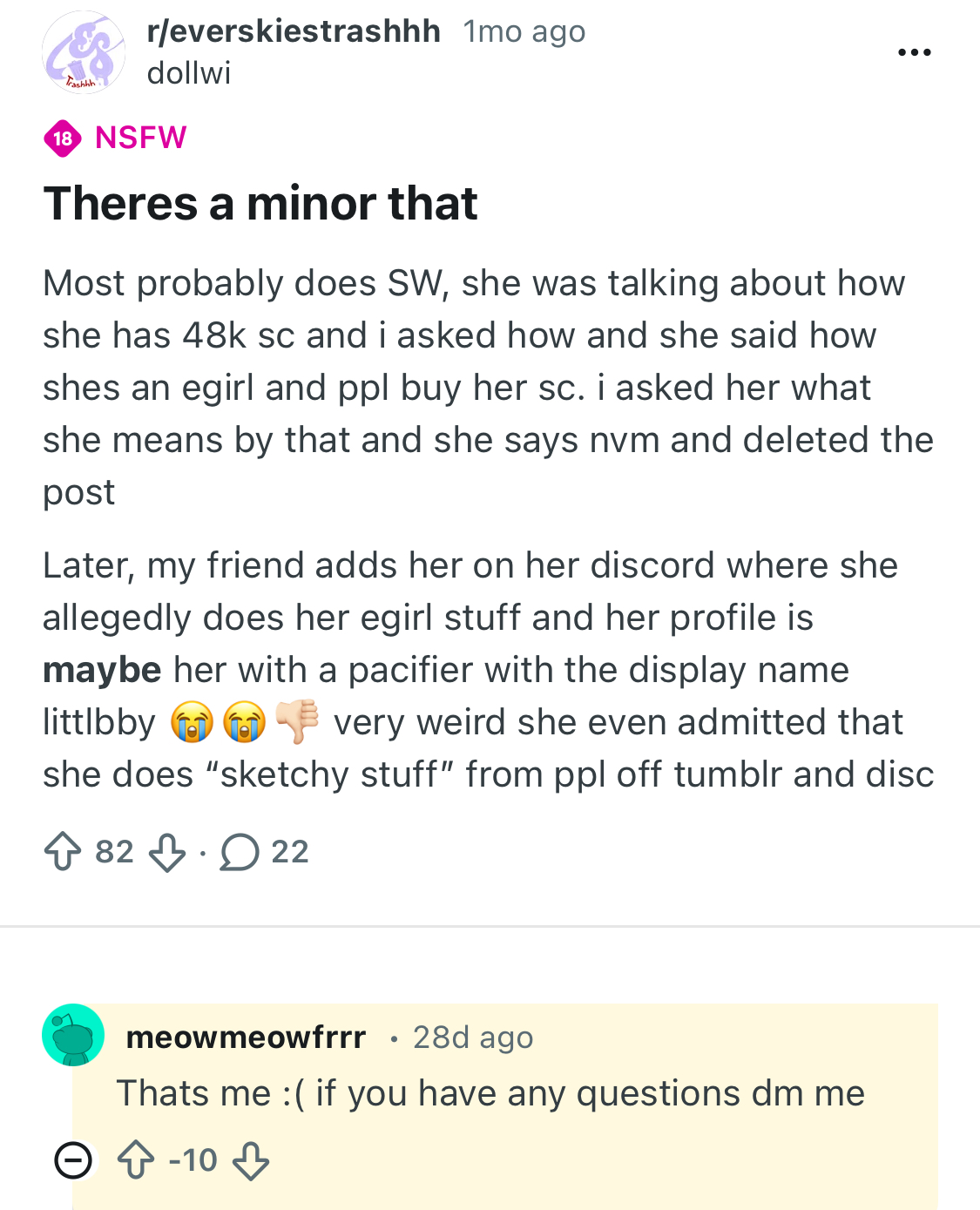Downvote the 'Theres a minor that' post
Screen dimensions: 980x1210
click(x=167, y=853)
